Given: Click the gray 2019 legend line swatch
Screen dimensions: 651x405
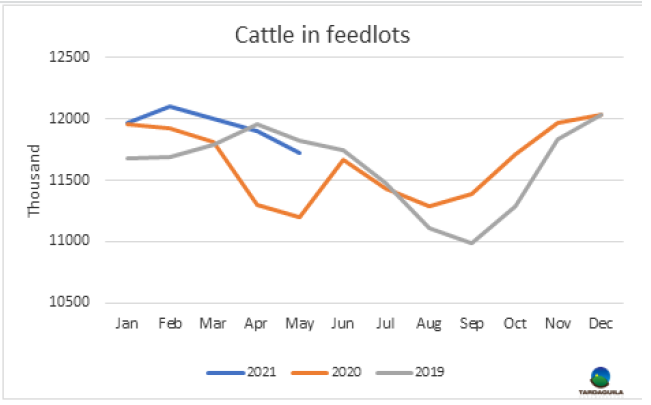Looking at the screenshot, I should point(395,372).
